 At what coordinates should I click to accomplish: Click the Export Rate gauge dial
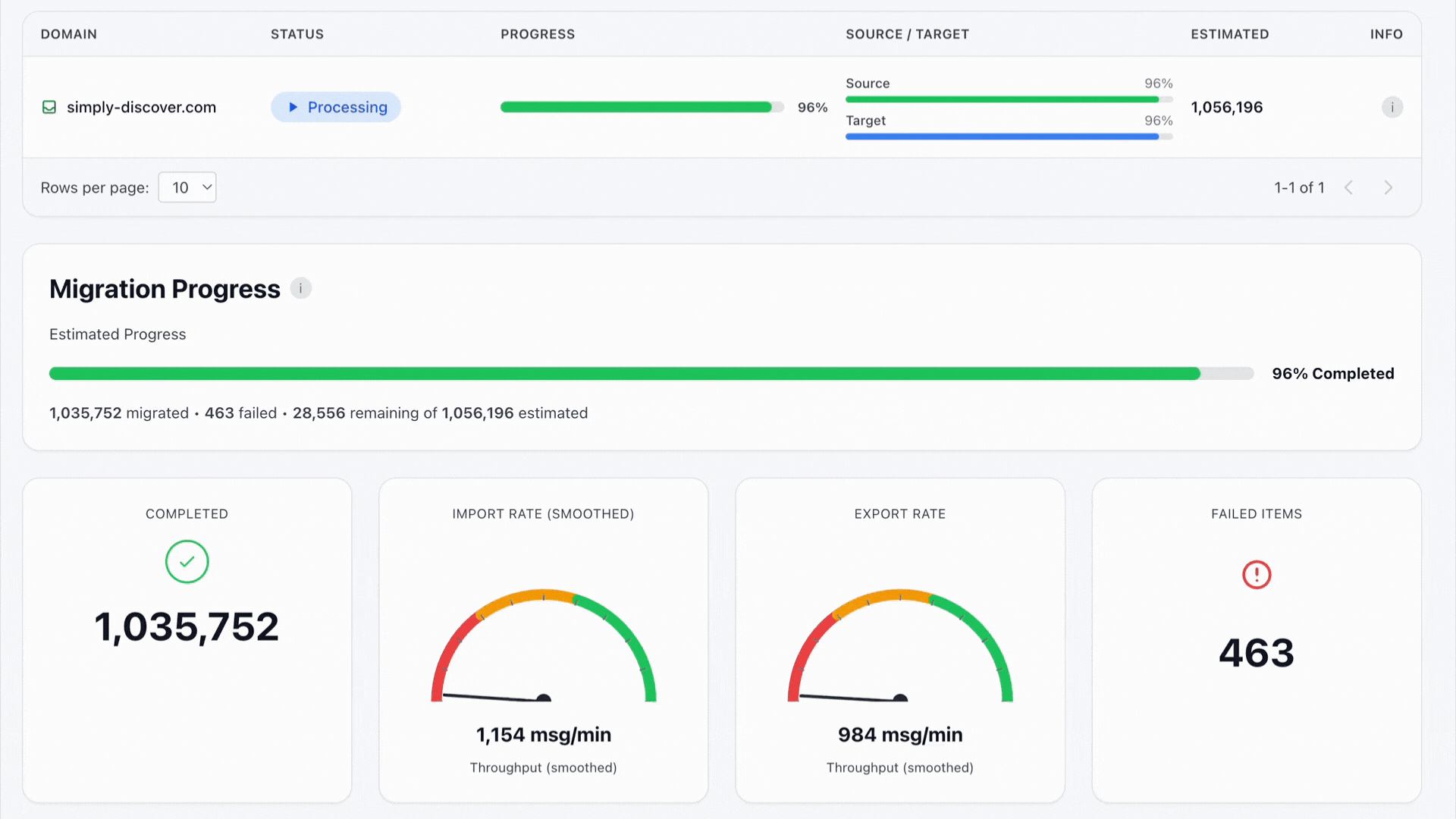point(899,652)
